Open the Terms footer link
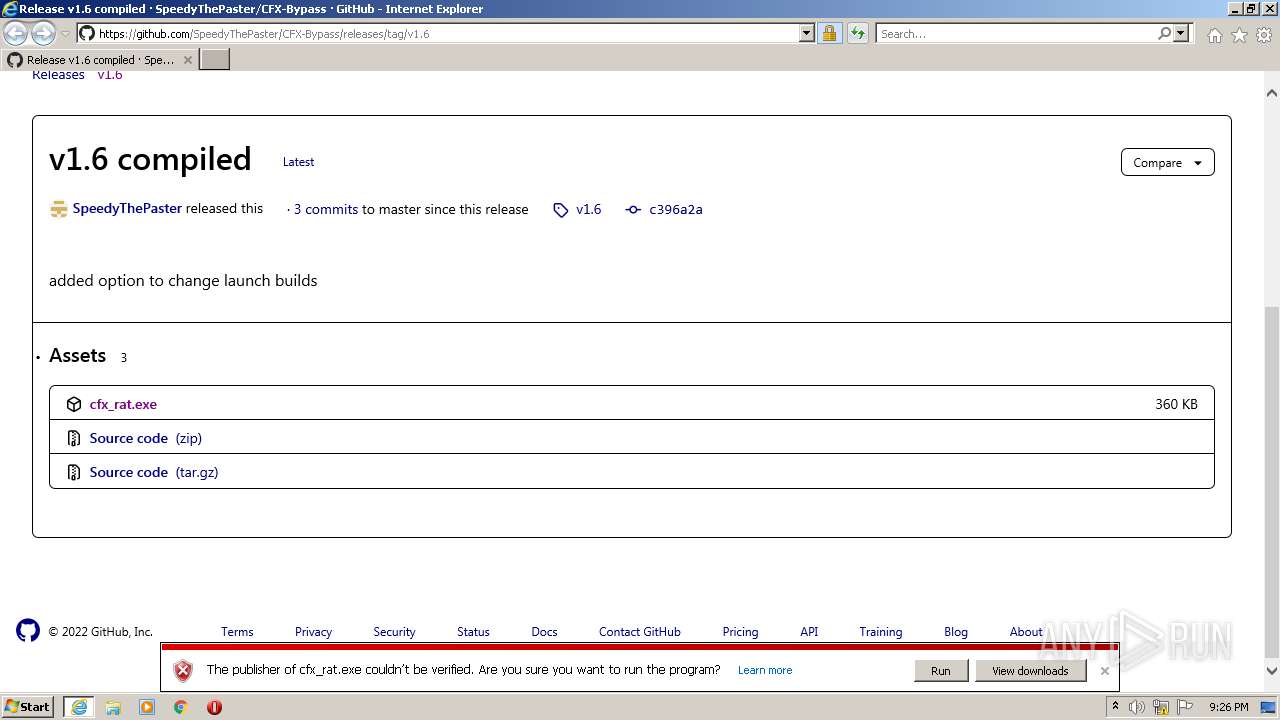 pyautogui.click(x=237, y=632)
